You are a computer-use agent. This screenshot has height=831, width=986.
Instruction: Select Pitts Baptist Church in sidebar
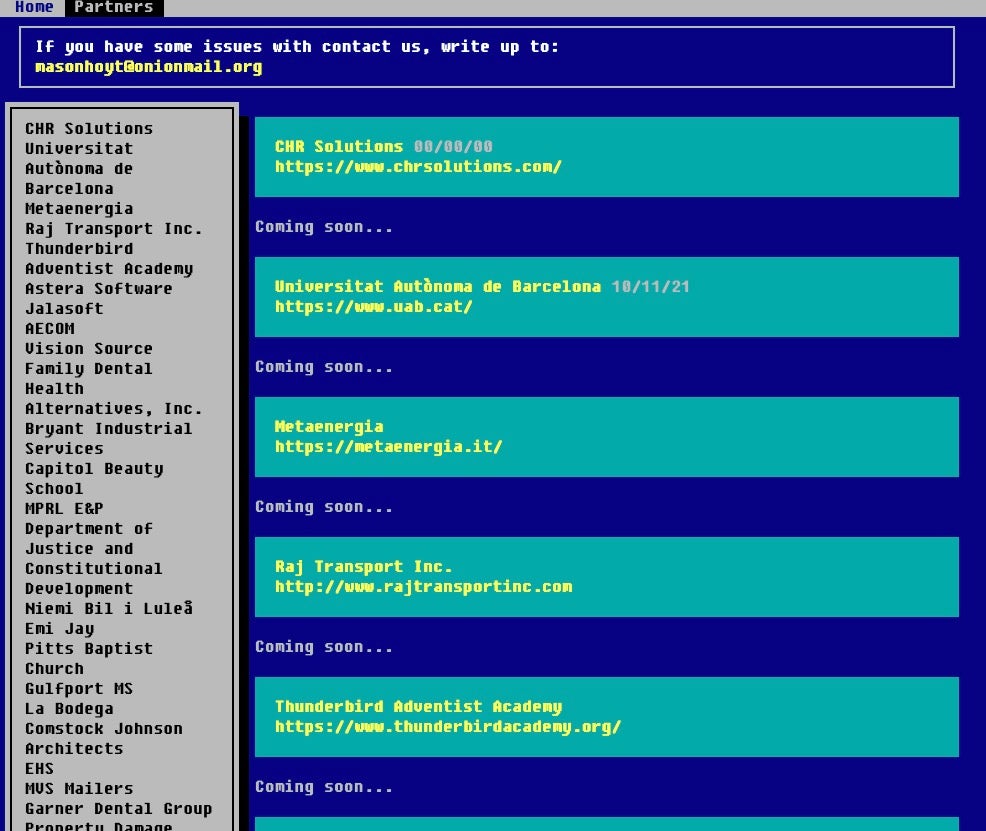point(89,658)
